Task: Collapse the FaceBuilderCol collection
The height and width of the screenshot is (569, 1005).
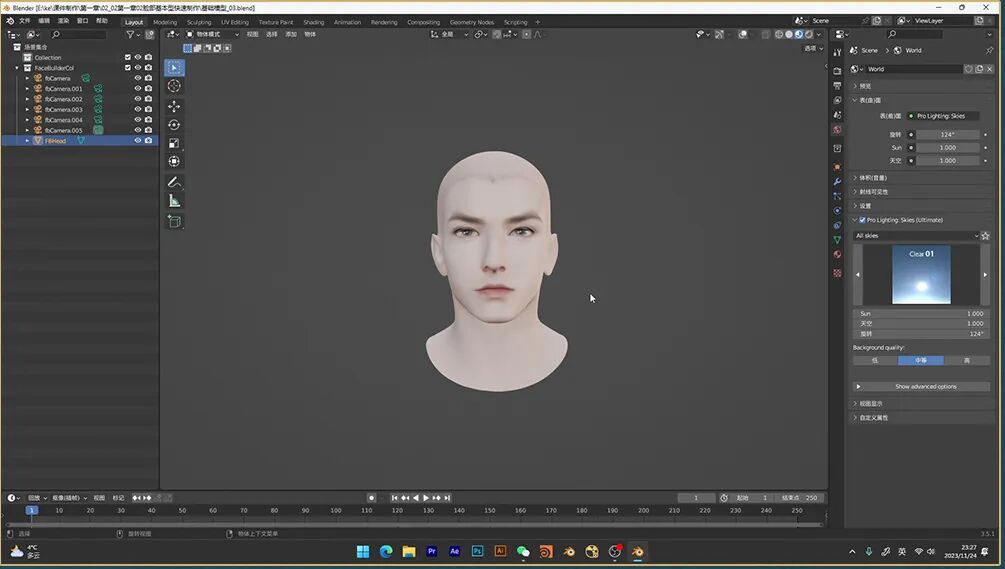Action: (17, 68)
